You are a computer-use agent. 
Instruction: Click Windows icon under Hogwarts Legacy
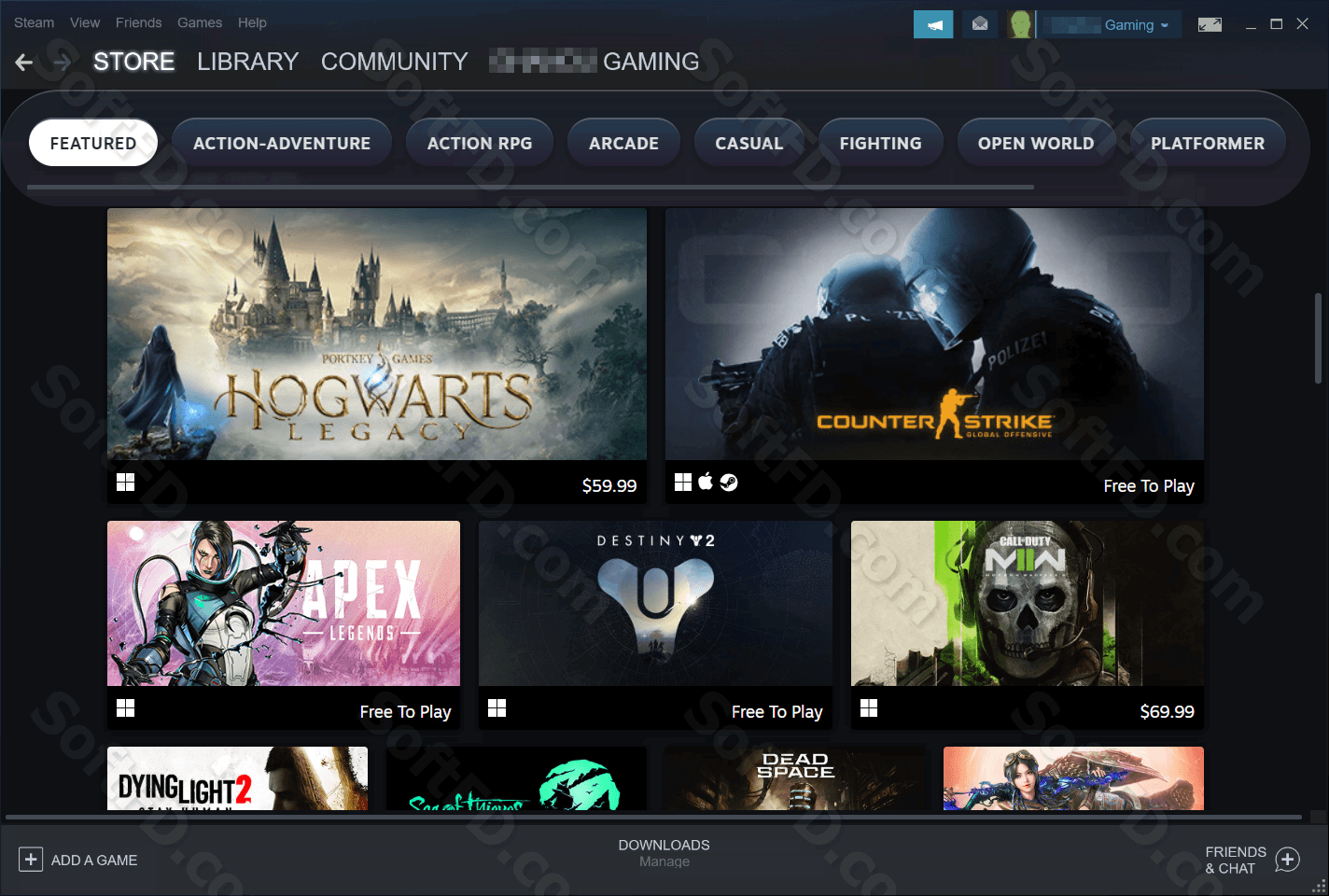click(x=126, y=482)
